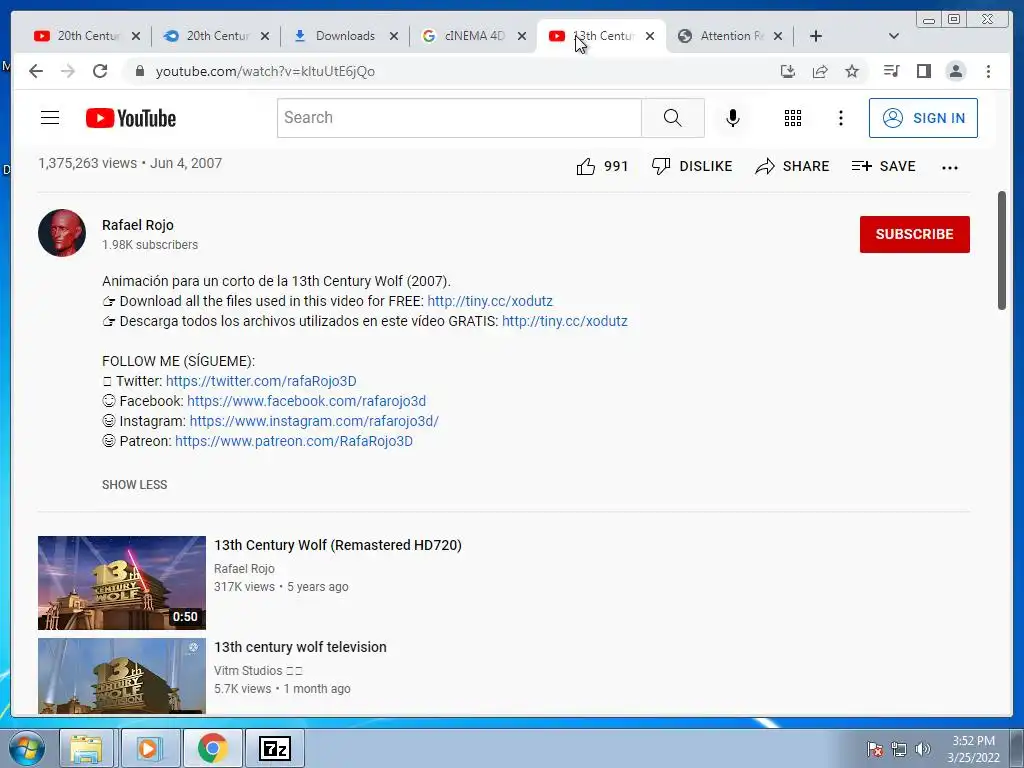Open the 13th century wolf television title

(300, 647)
